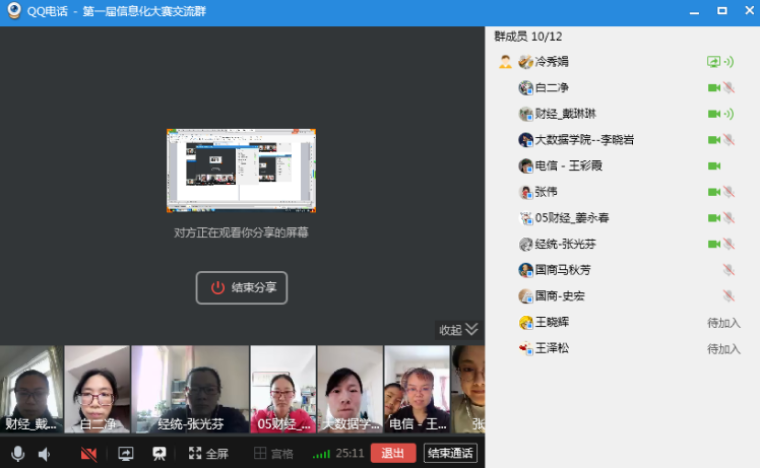Click 国商马秋芳's muted microphone icon
Screen dimensions: 760x468
[x=729, y=270]
